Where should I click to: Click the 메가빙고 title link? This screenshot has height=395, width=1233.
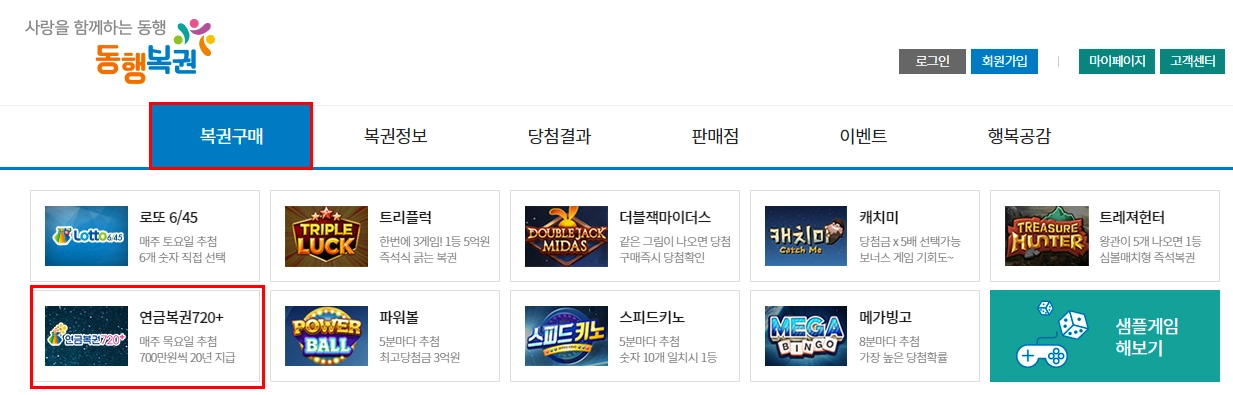886,317
